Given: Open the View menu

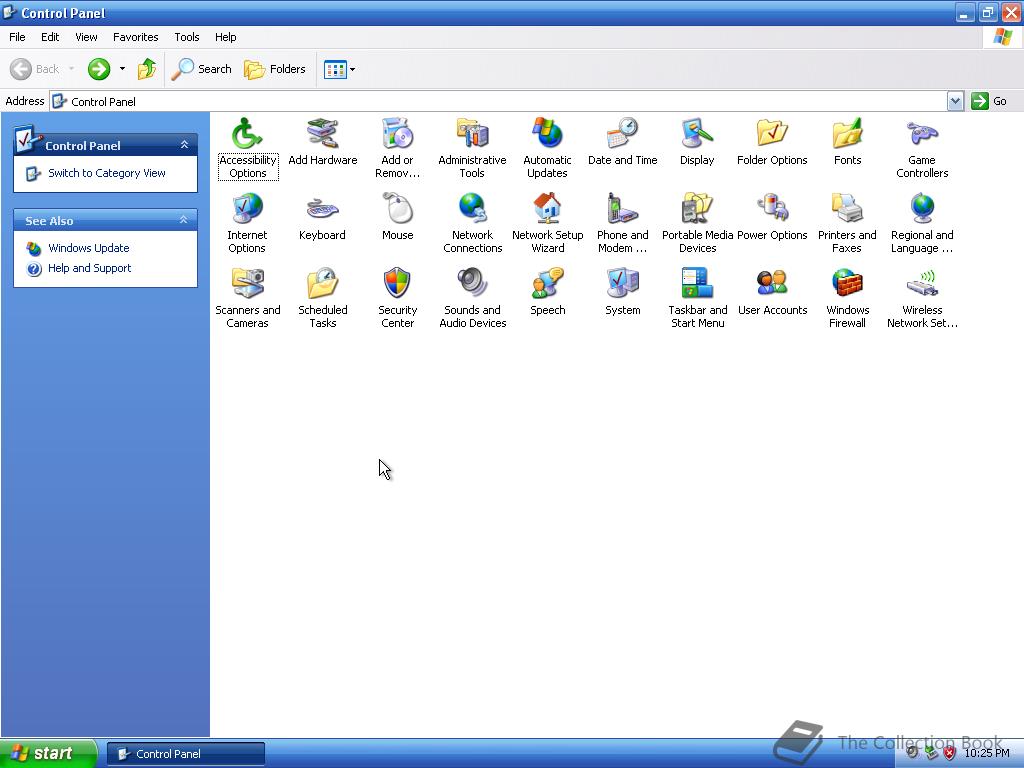Looking at the screenshot, I should (86, 37).
